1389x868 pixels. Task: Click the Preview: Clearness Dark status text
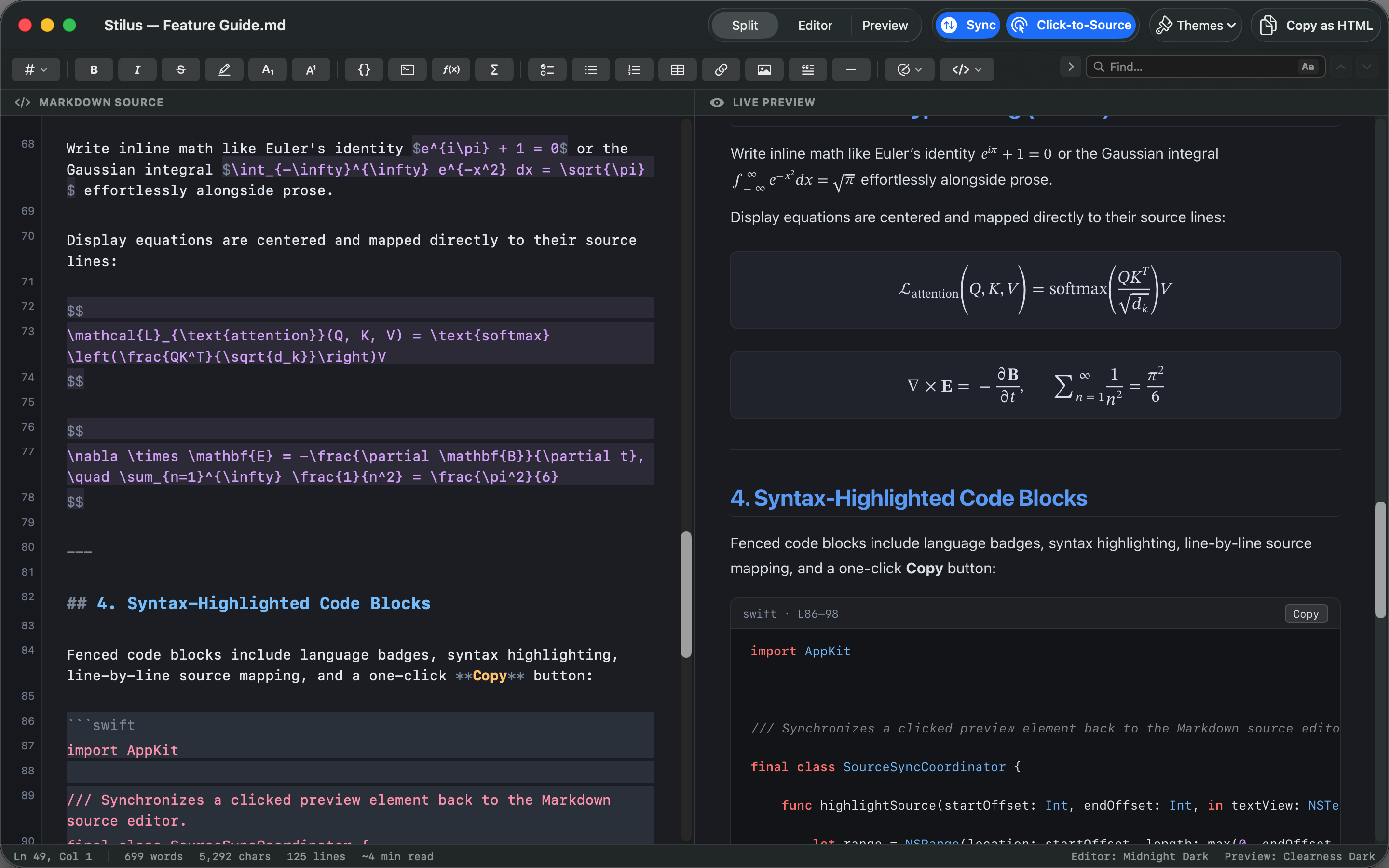(x=1299, y=856)
